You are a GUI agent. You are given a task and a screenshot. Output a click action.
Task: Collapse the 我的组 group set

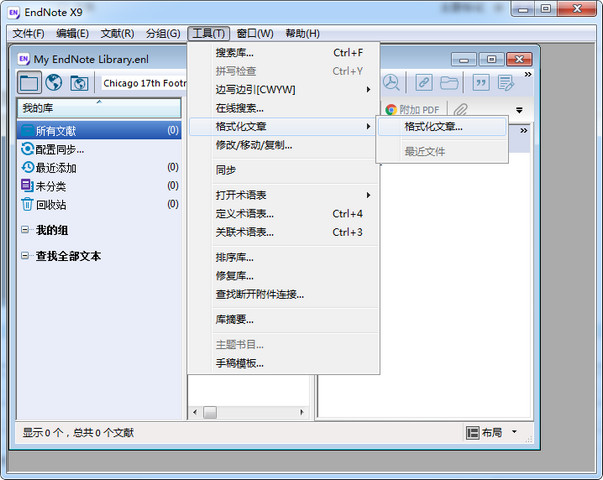pyautogui.click(x=25, y=230)
